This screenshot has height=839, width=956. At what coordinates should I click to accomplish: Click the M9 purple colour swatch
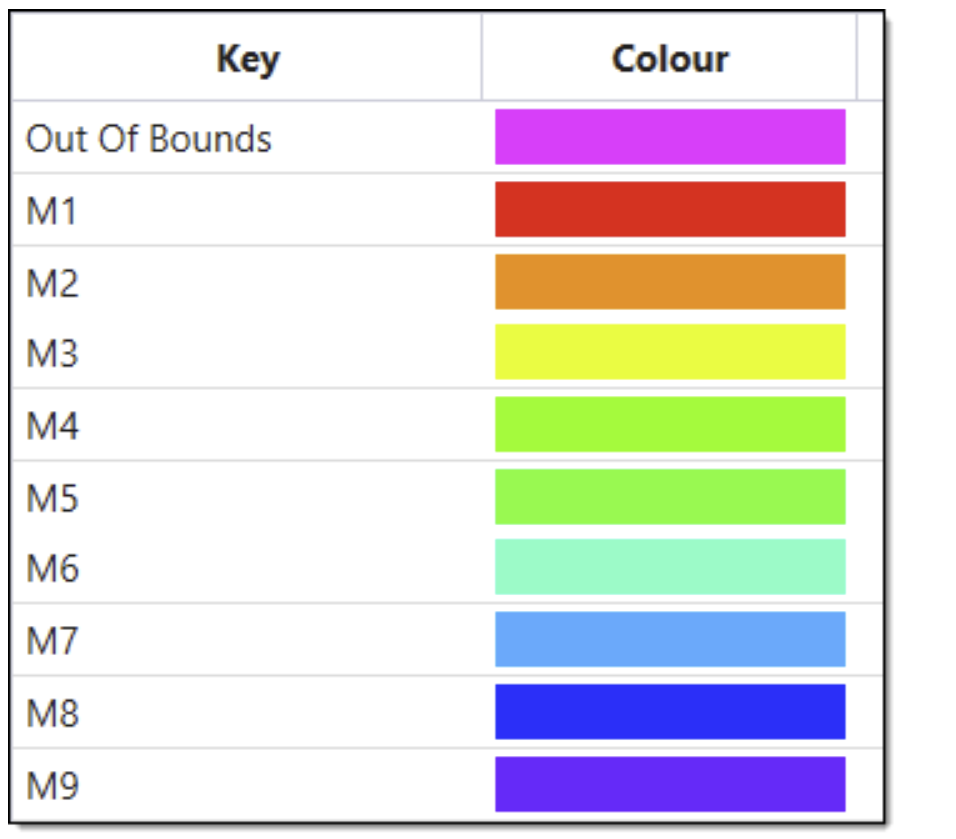[x=670, y=784]
